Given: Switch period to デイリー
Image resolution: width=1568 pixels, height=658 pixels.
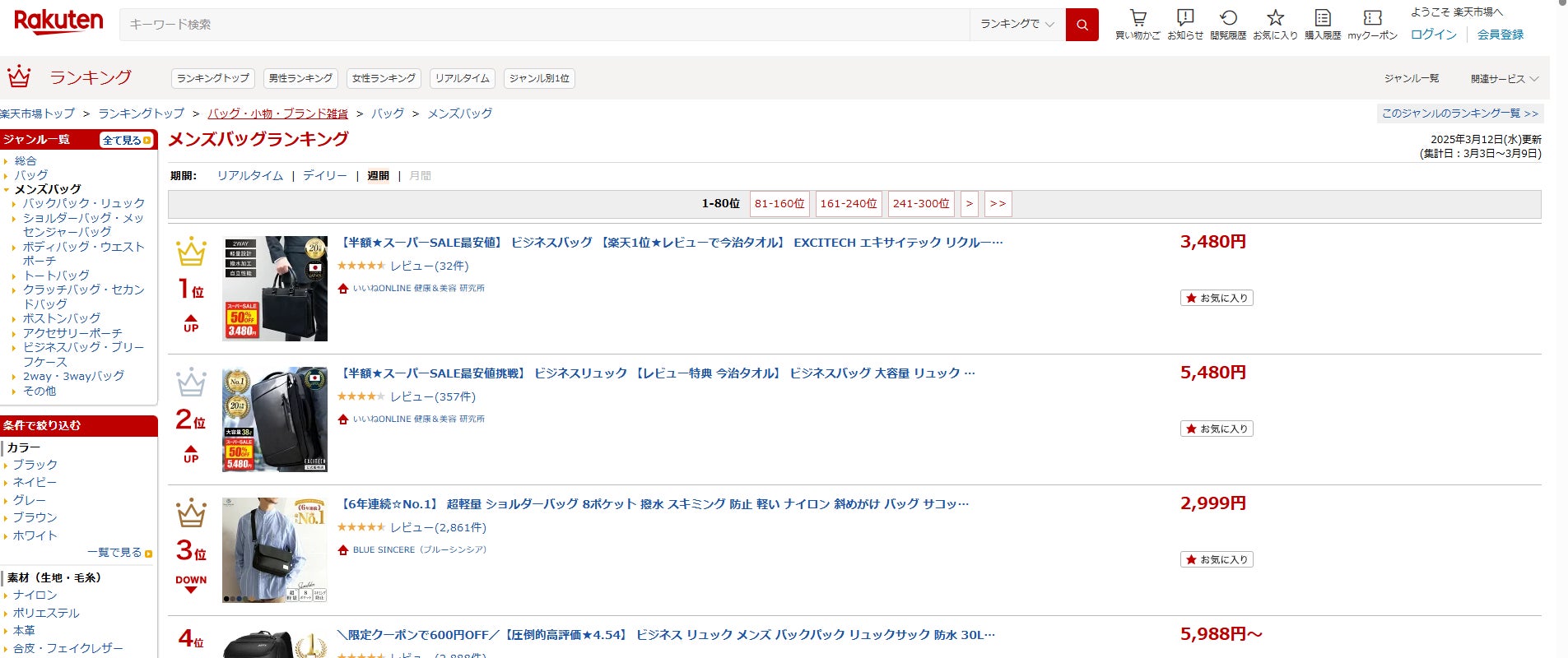Looking at the screenshot, I should point(324,176).
